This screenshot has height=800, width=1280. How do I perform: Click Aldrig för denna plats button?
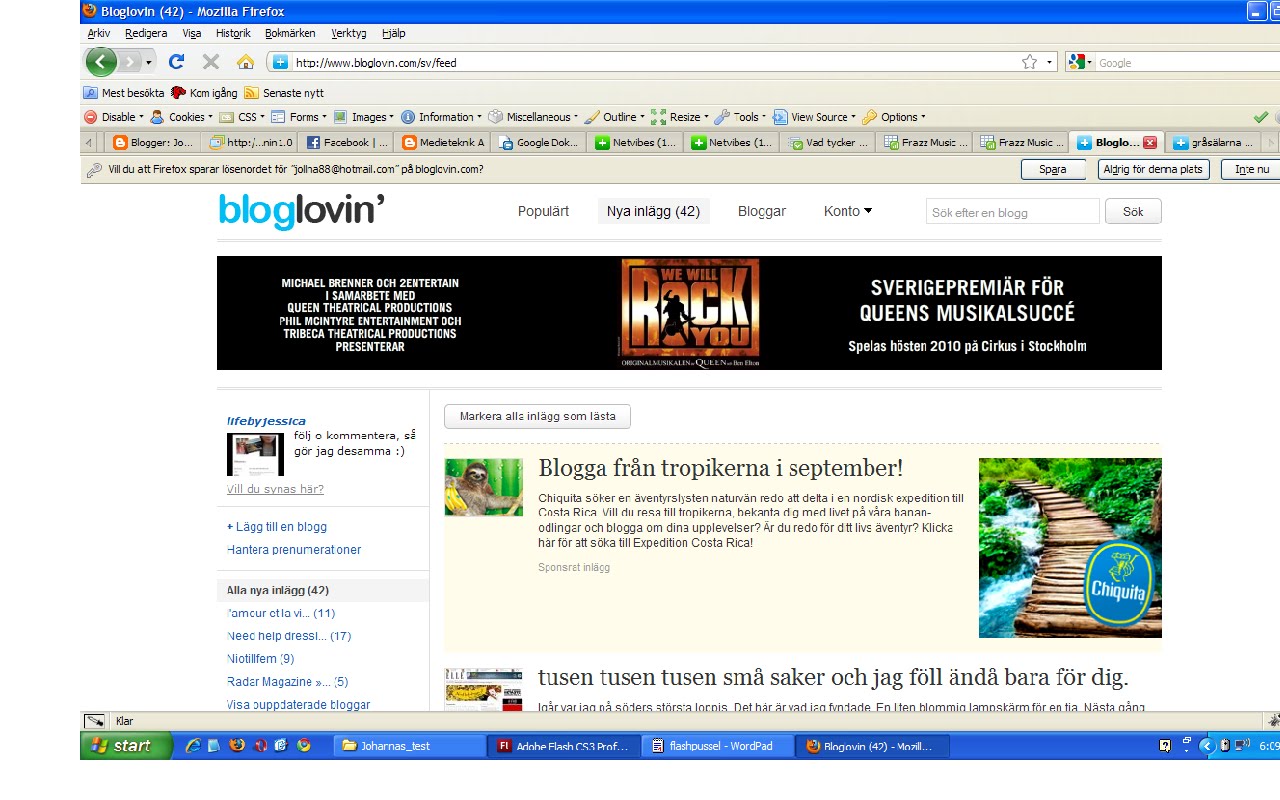[x=1154, y=170]
